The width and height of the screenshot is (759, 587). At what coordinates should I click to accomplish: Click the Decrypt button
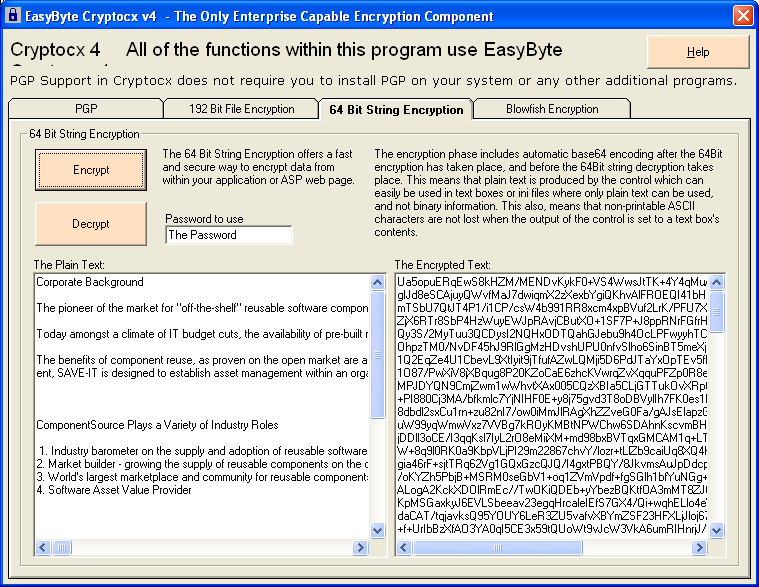click(x=91, y=224)
